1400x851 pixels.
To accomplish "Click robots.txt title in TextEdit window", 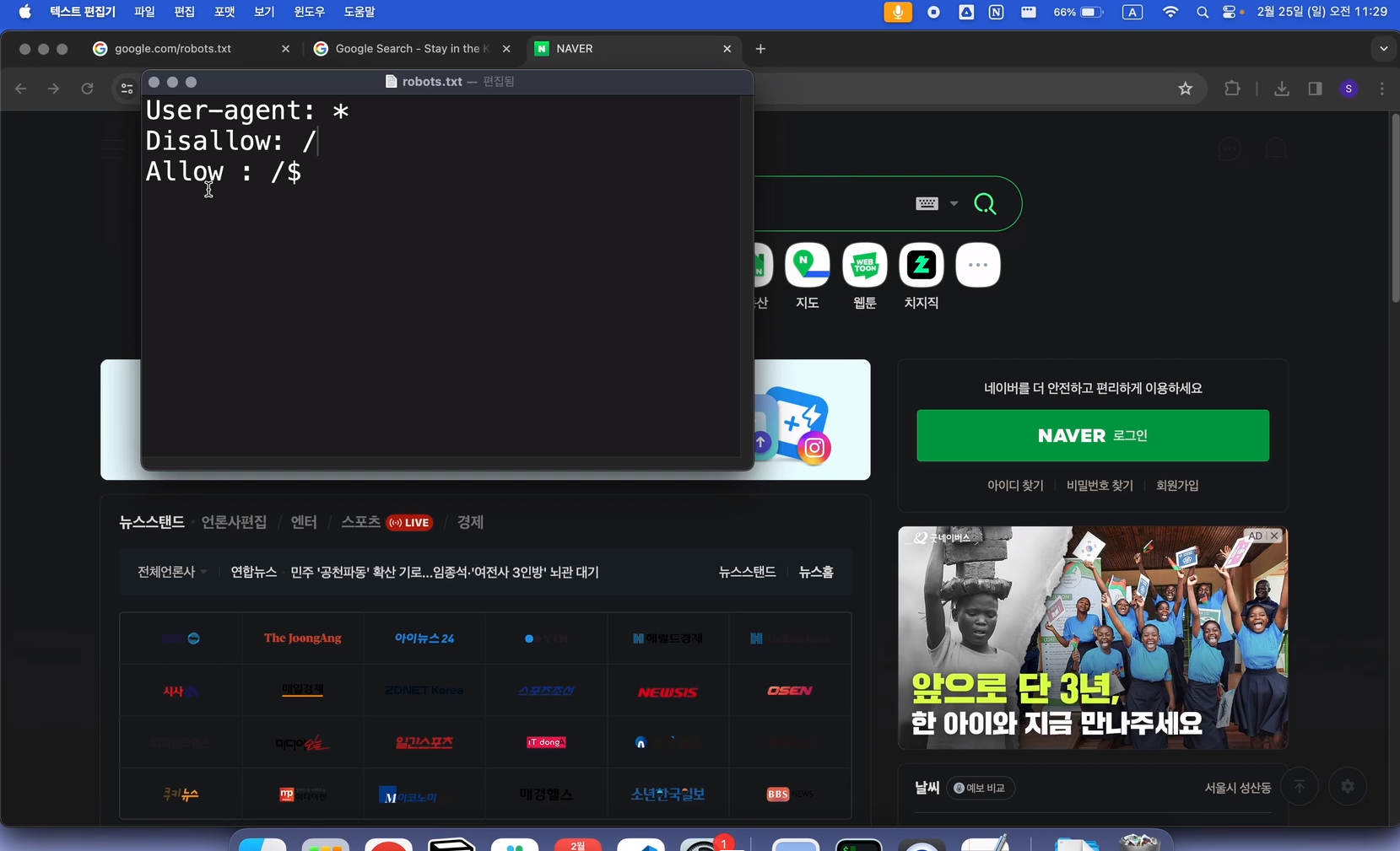I will [x=432, y=82].
